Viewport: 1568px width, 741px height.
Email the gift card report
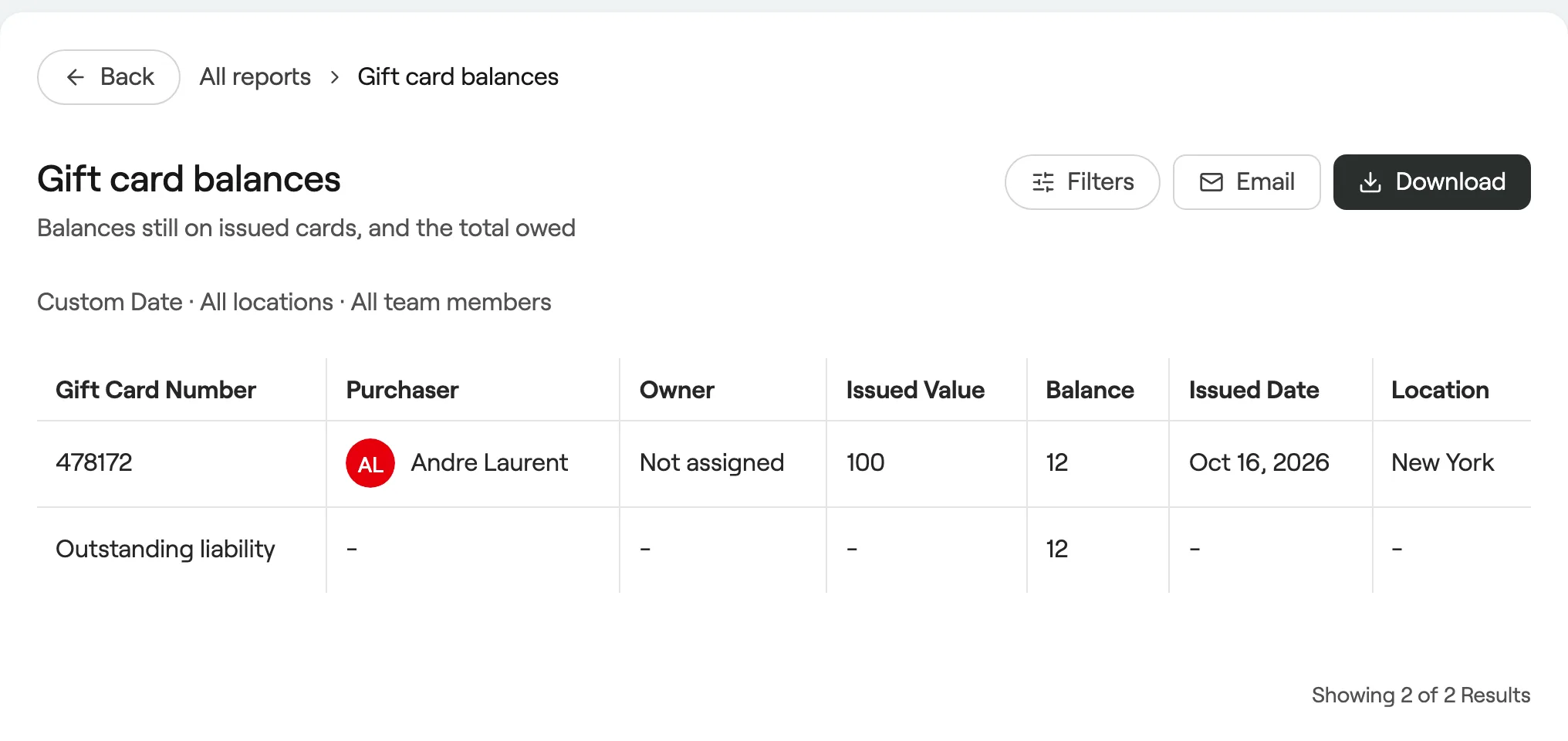tap(1247, 182)
